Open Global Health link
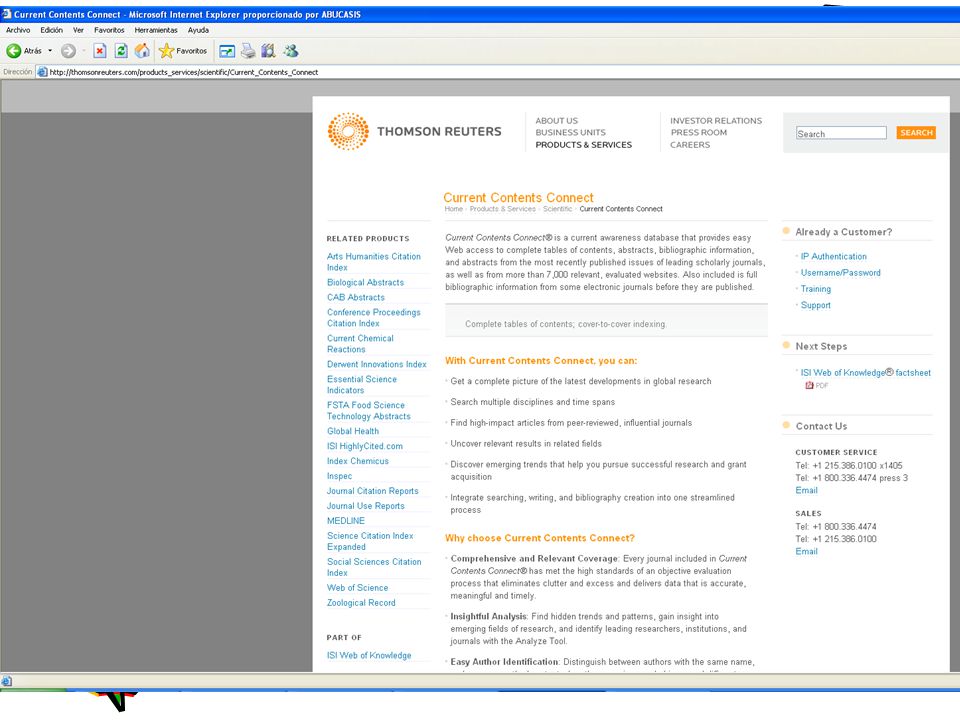The height and width of the screenshot is (720, 960). pos(353,432)
